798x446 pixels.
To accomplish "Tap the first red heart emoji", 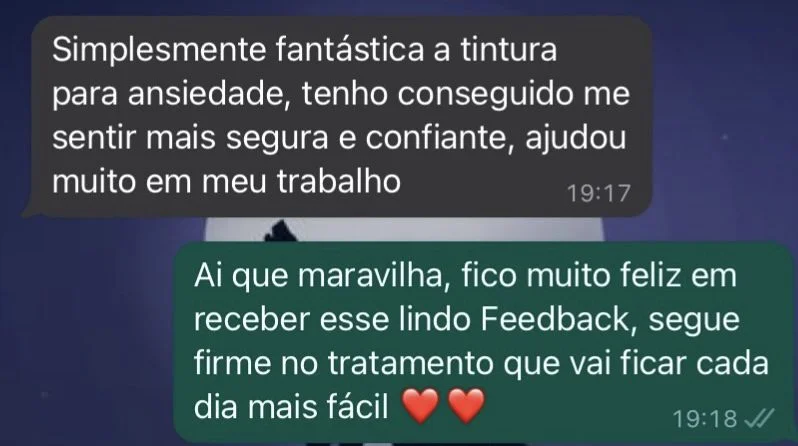I will [x=420, y=406].
